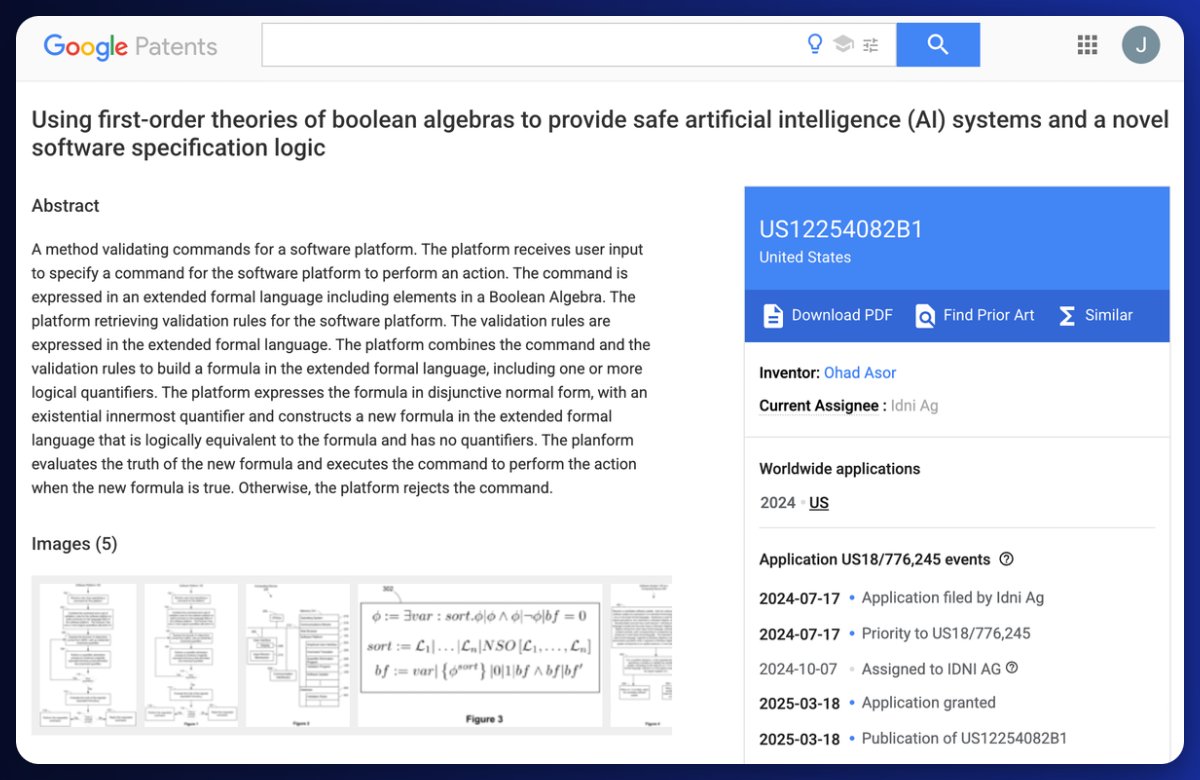Viewport: 1200px width, 780px height.
Task: Open inventor Ohad Asor's page
Action: (860, 372)
